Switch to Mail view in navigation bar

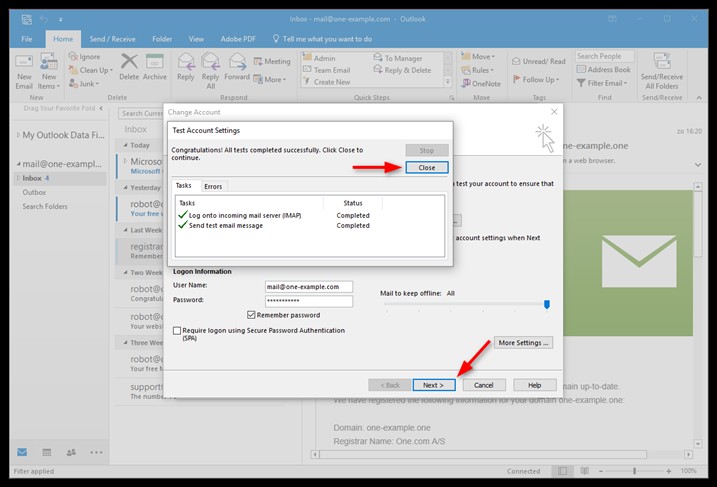(22, 452)
